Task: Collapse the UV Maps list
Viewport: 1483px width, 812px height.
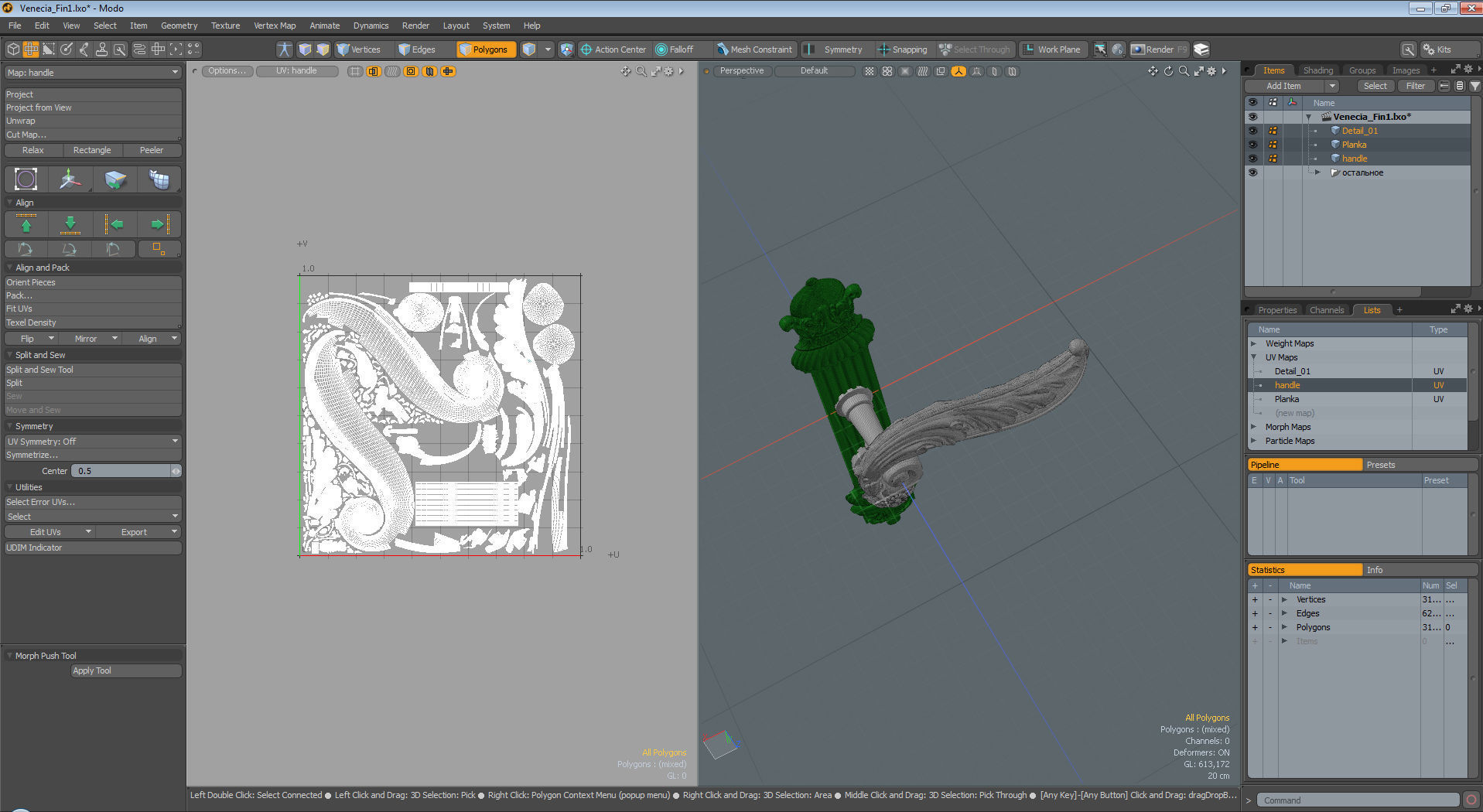Action: point(1254,357)
